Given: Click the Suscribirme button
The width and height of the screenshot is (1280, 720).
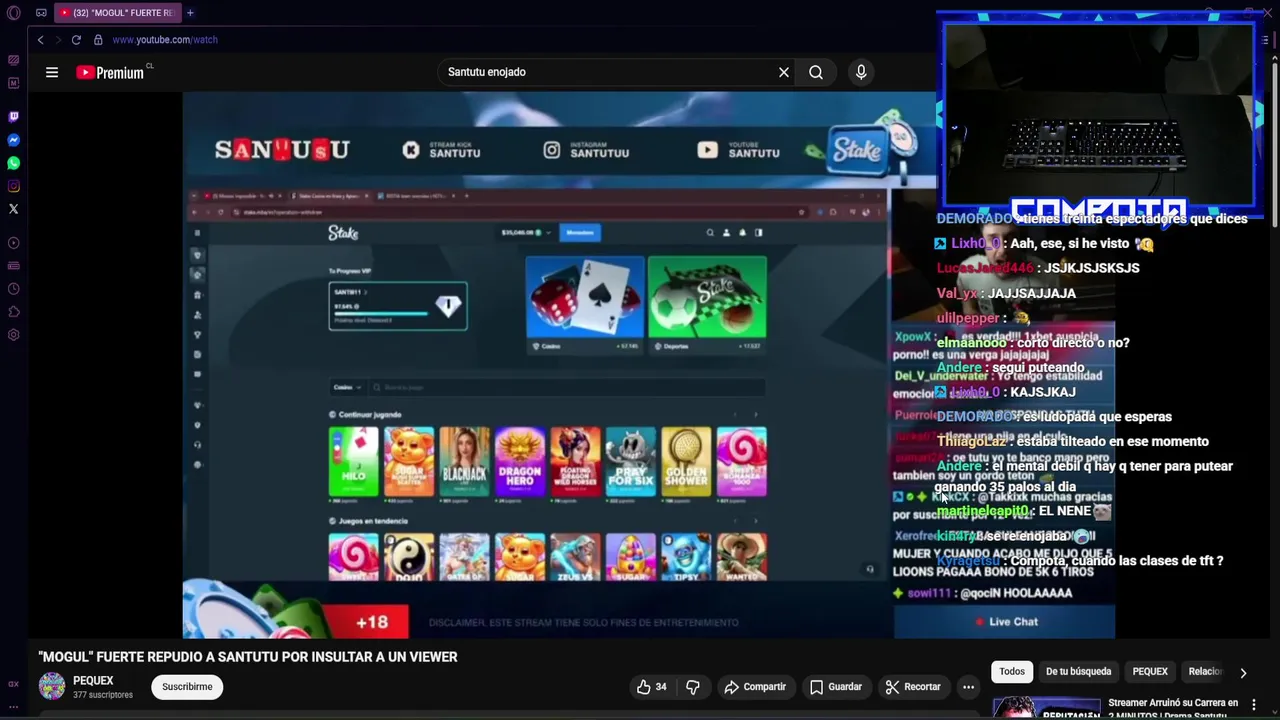Looking at the screenshot, I should (x=187, y=687).
